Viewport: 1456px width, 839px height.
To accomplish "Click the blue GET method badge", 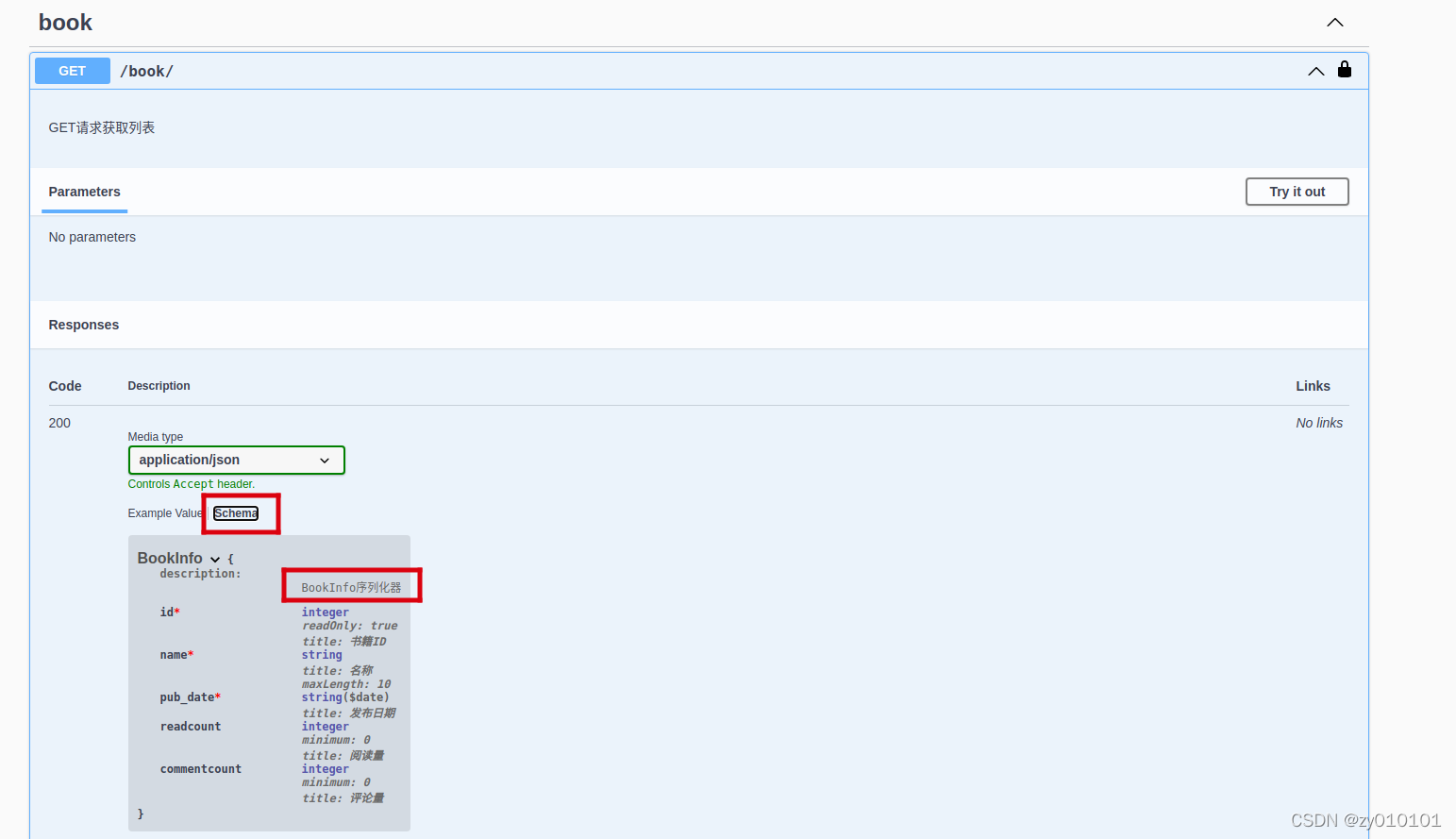I will pyautogui.click(x=72, y=70).
